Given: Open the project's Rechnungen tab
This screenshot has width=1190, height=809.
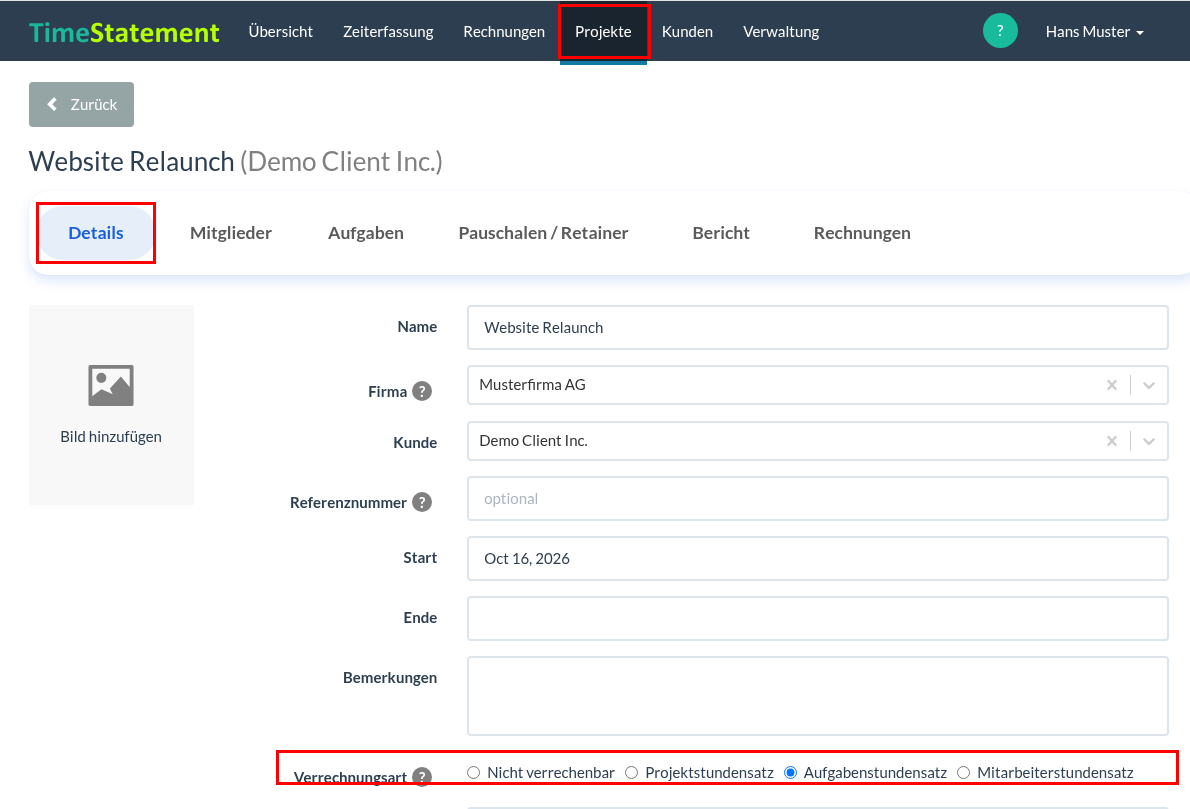Looking at the screenshot, I should tap(862, 233).
